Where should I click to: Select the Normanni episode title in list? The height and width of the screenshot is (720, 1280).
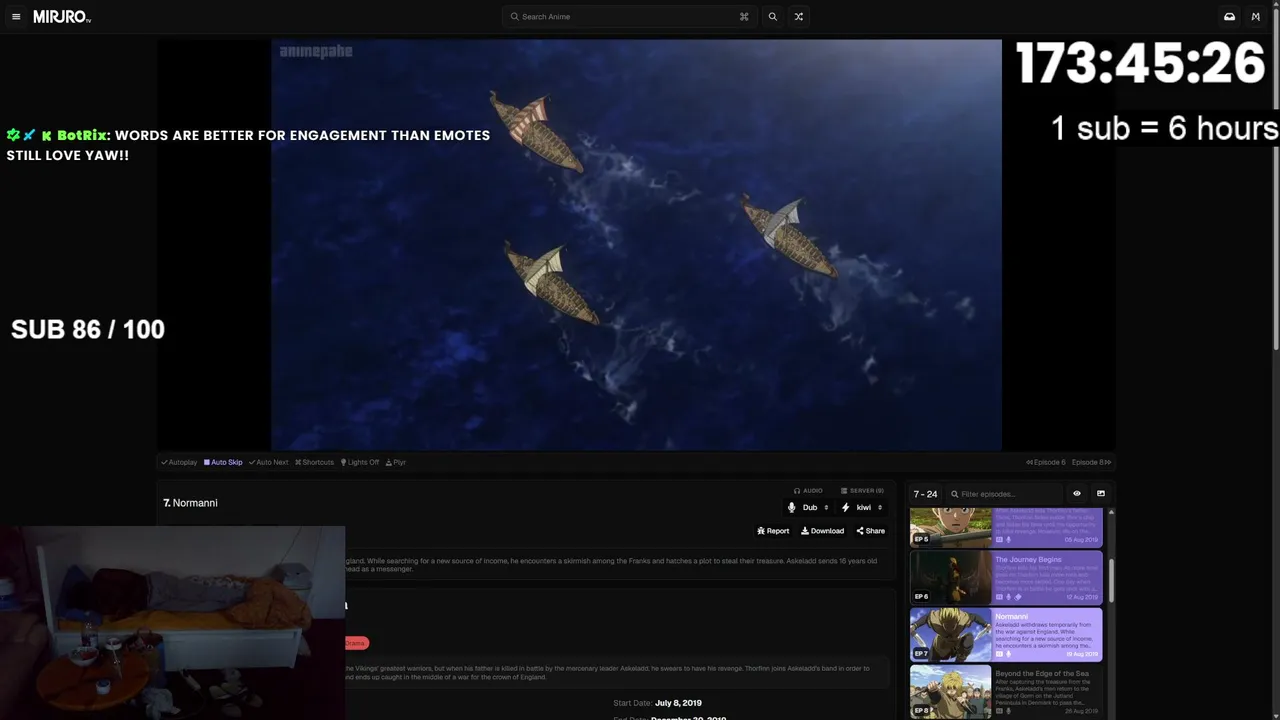pos(1011,617)
